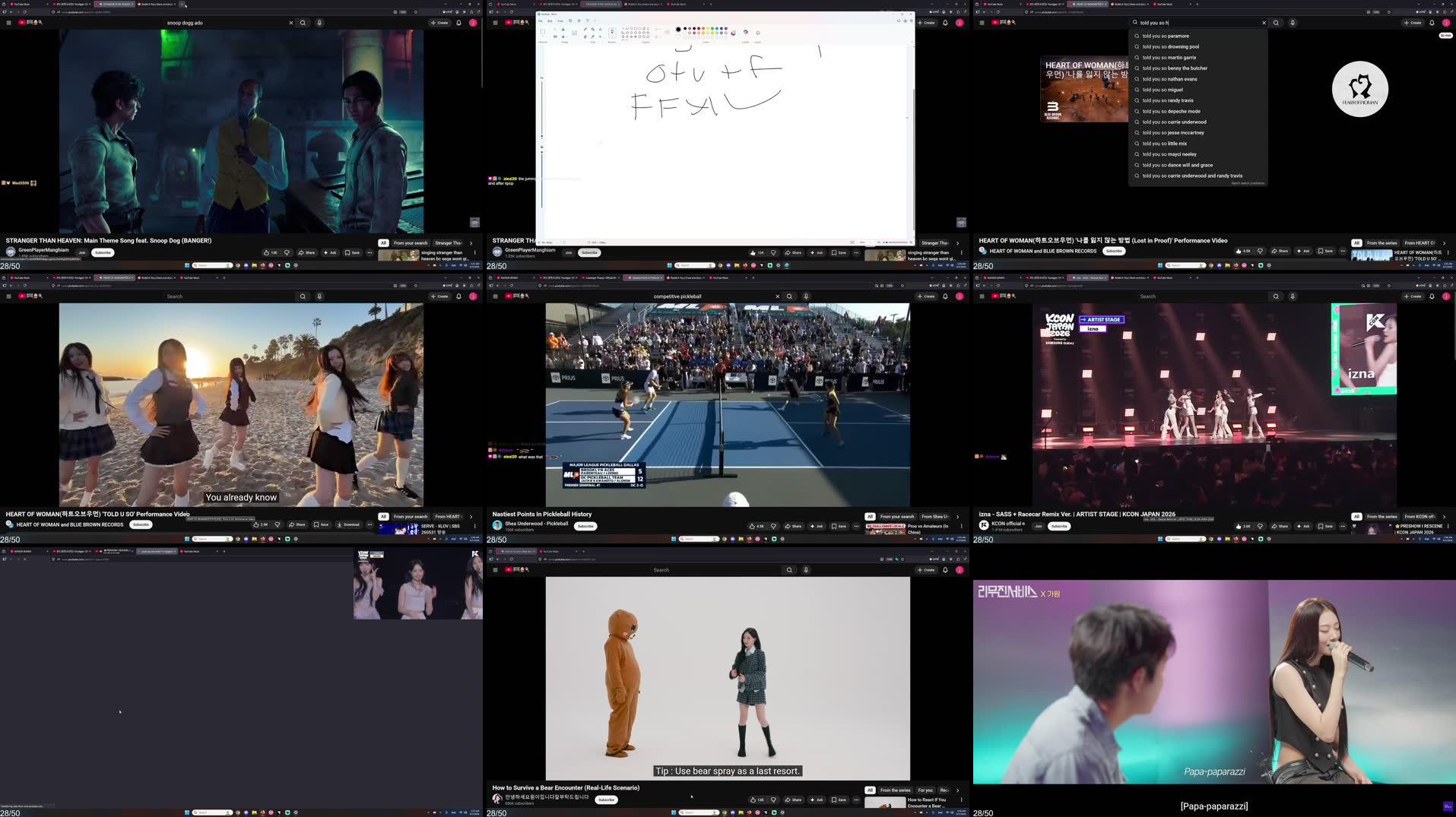The height and width of the screenshot is (817, 1456).
Task: Like the izna SASS Racecar Remix video
Action: click(x=1244, y=526)
